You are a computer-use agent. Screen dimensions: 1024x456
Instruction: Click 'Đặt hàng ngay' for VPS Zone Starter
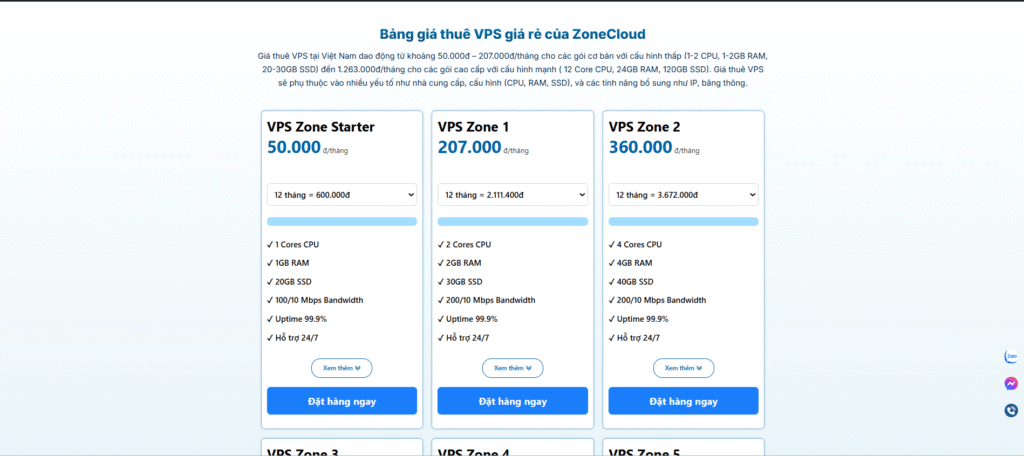click(342, 401)
